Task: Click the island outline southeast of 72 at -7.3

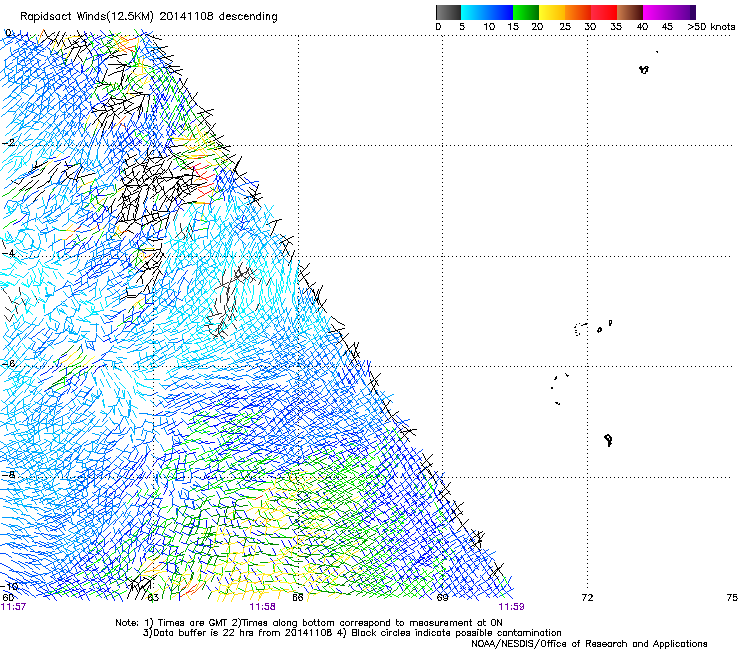Action: (608, 440)
